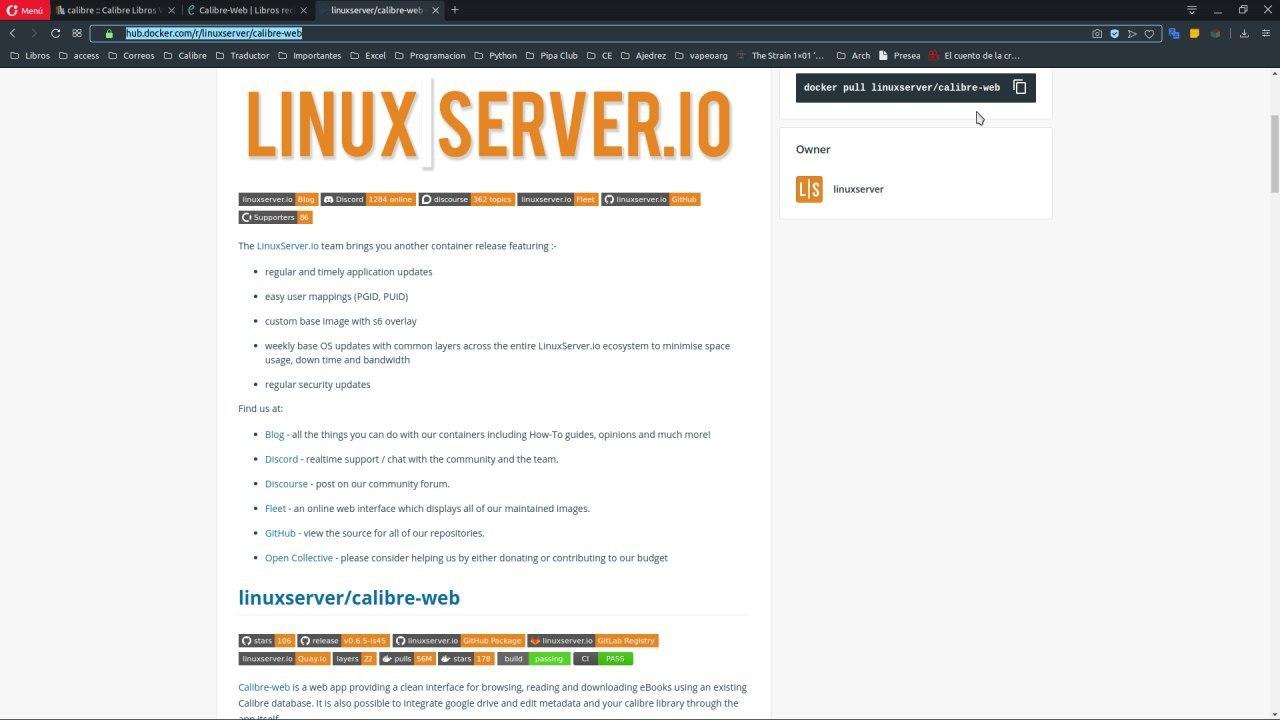Open a new tab with plus button
1280x720 pixels.
click(x=455, y=10)
